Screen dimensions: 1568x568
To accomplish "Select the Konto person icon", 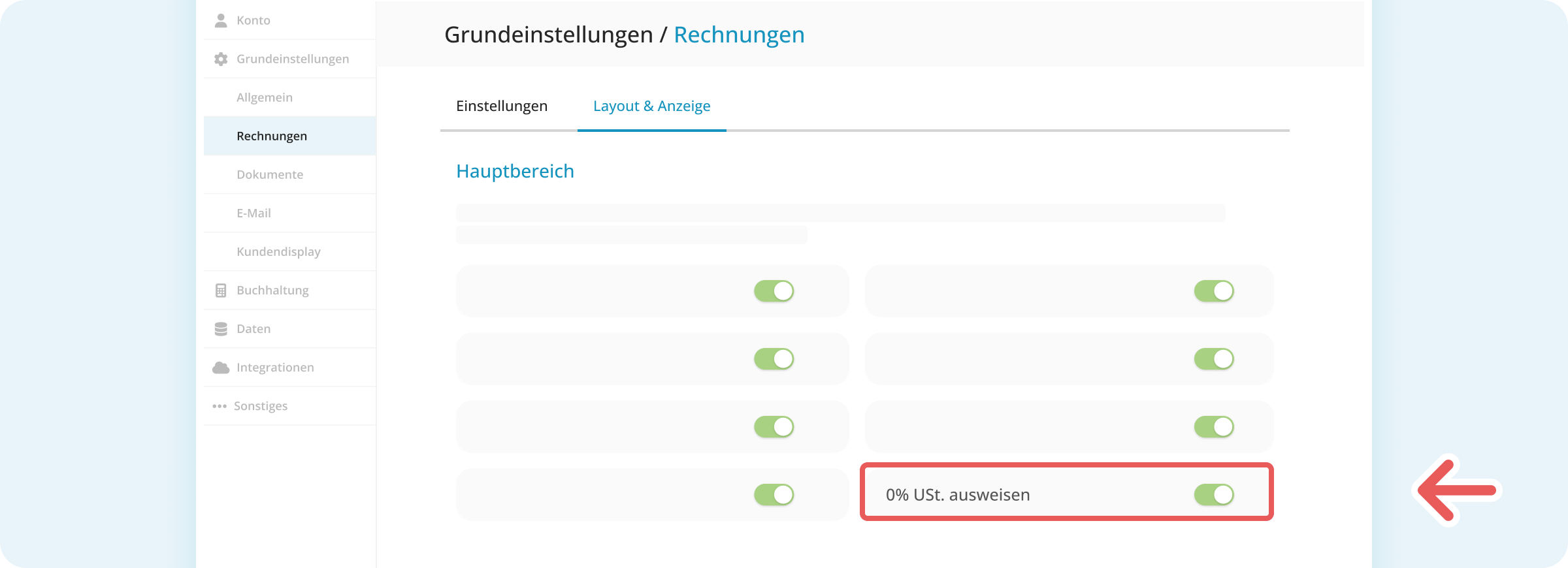I will (221, 20).
